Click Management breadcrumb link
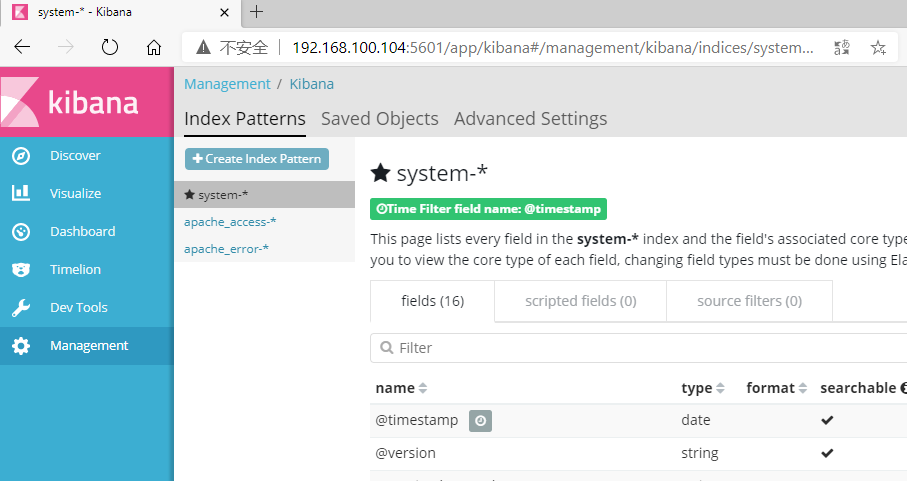Image resolution: width=907 pixels, height=481 pixels. point(227,84)
